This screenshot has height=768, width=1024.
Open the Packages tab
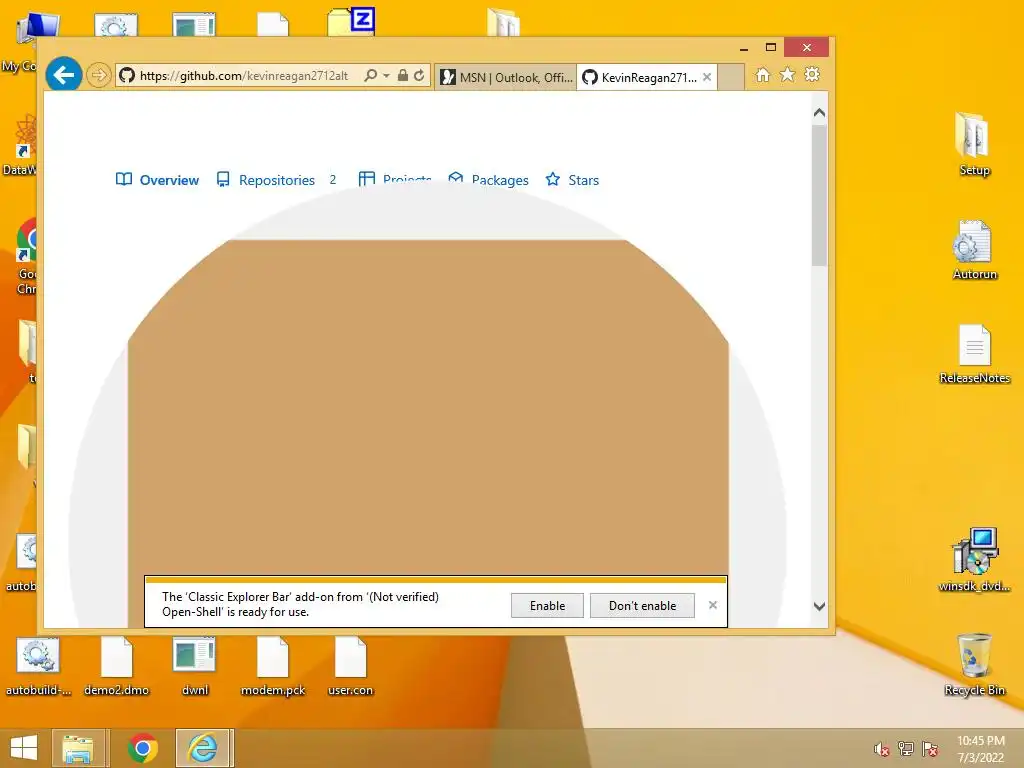pos(488,180)
